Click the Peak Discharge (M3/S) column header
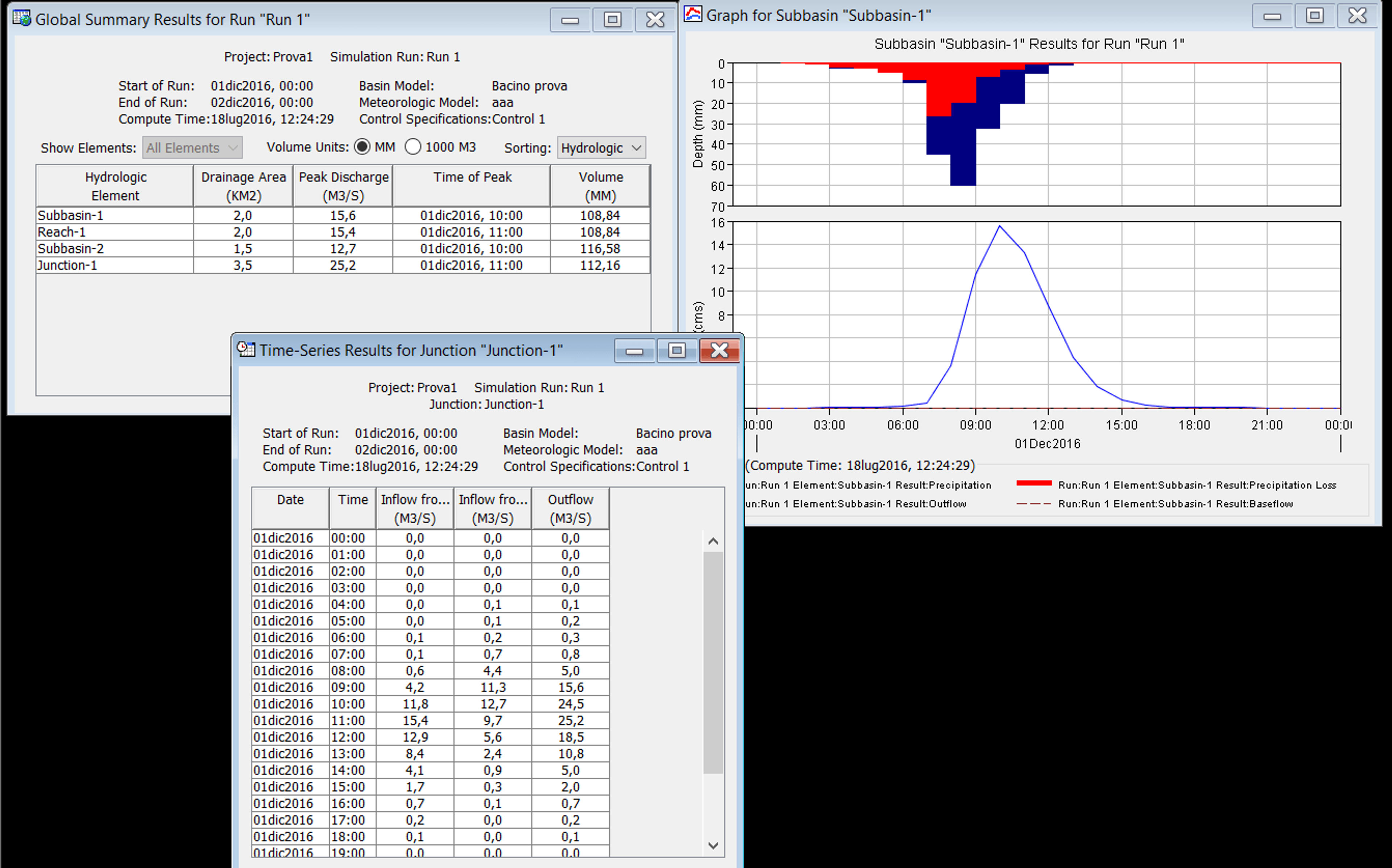The image size is (1392, 868). coord(343,186)
